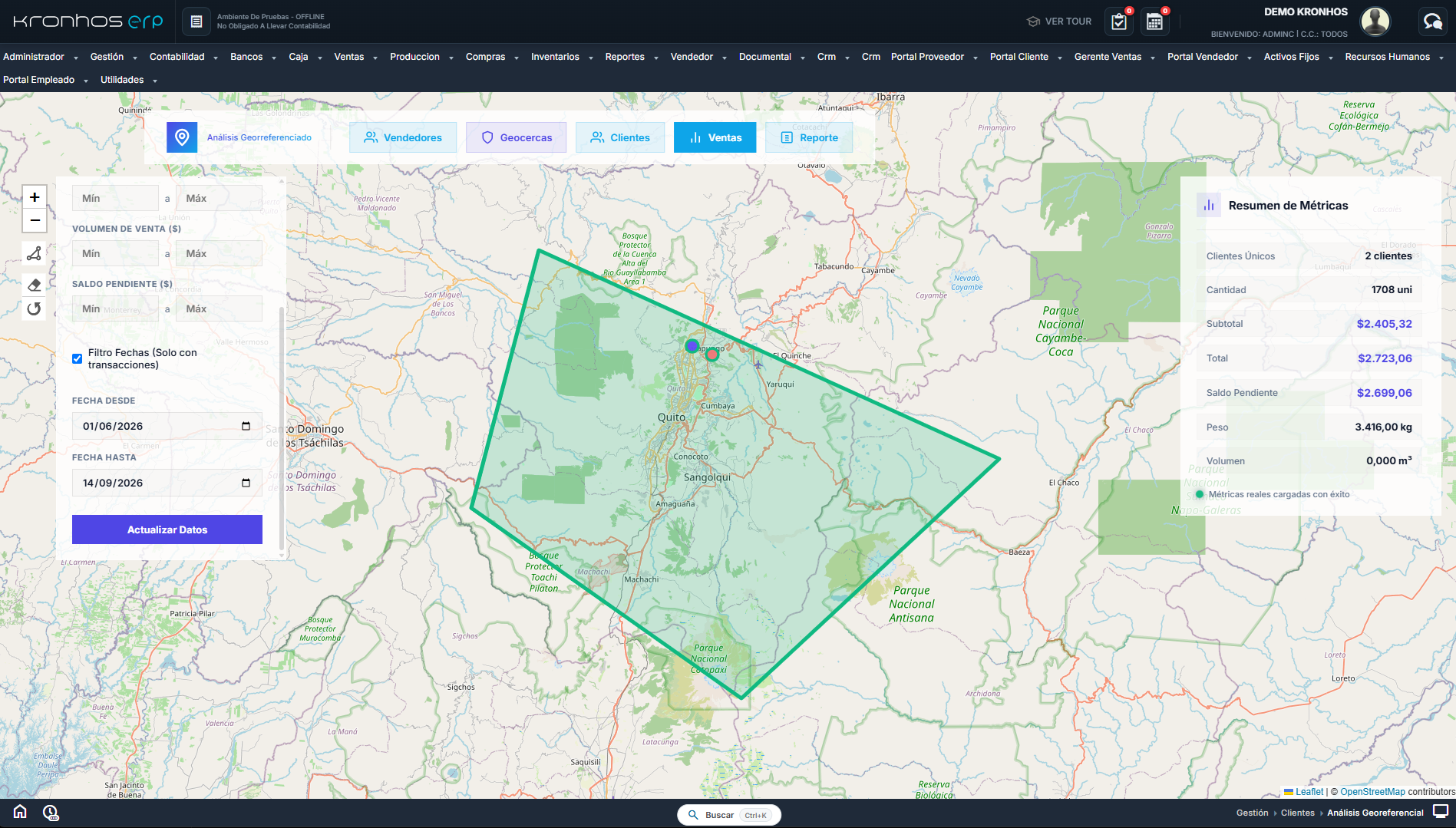Viewport: 1456px width, 828px height.
Task: Open the Buscar search button
Action: (729, 815)
